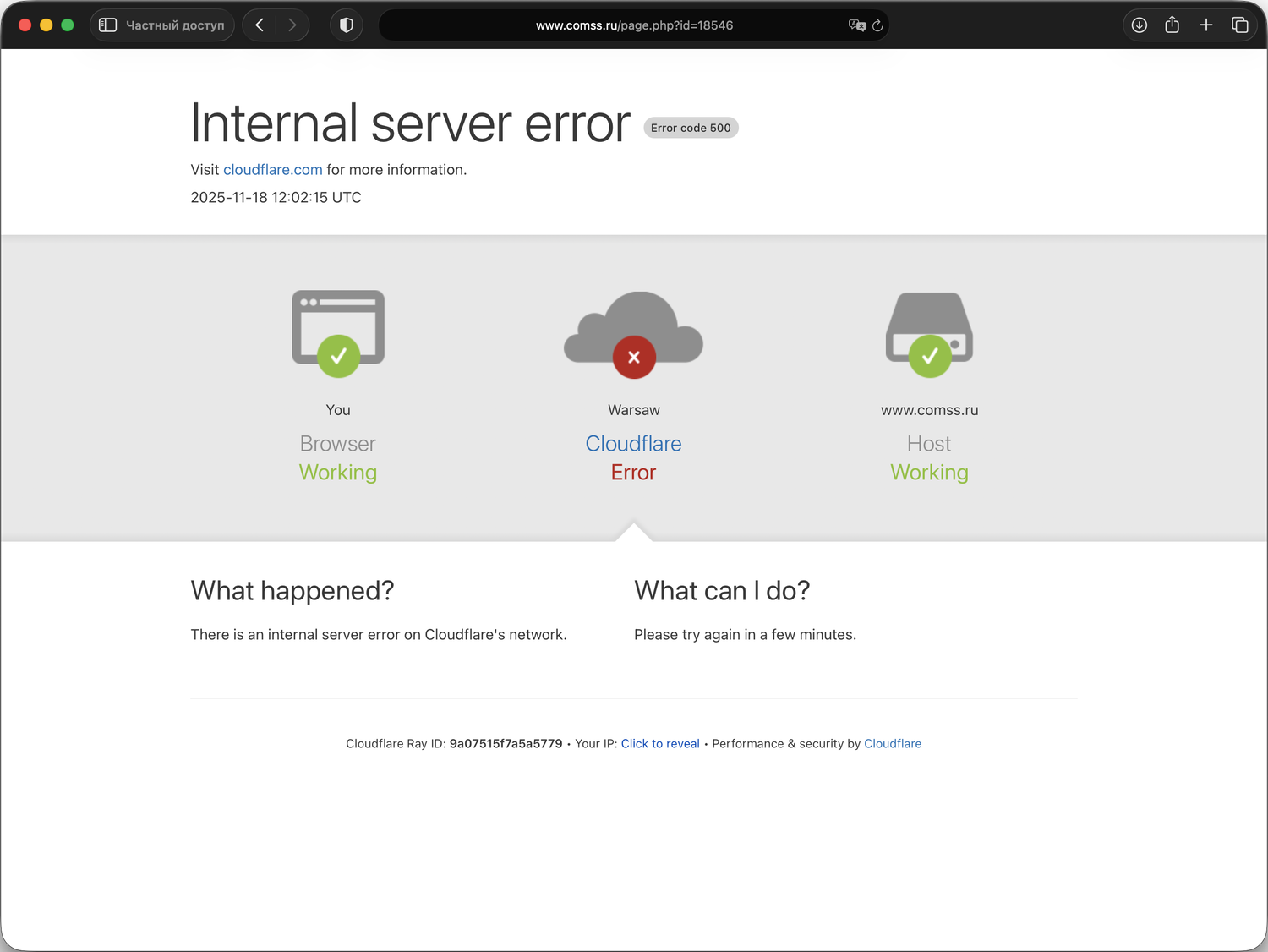This screenshot has width=1268, height=952.
Task: Click the Error code 500 badge
Action: 691,128
